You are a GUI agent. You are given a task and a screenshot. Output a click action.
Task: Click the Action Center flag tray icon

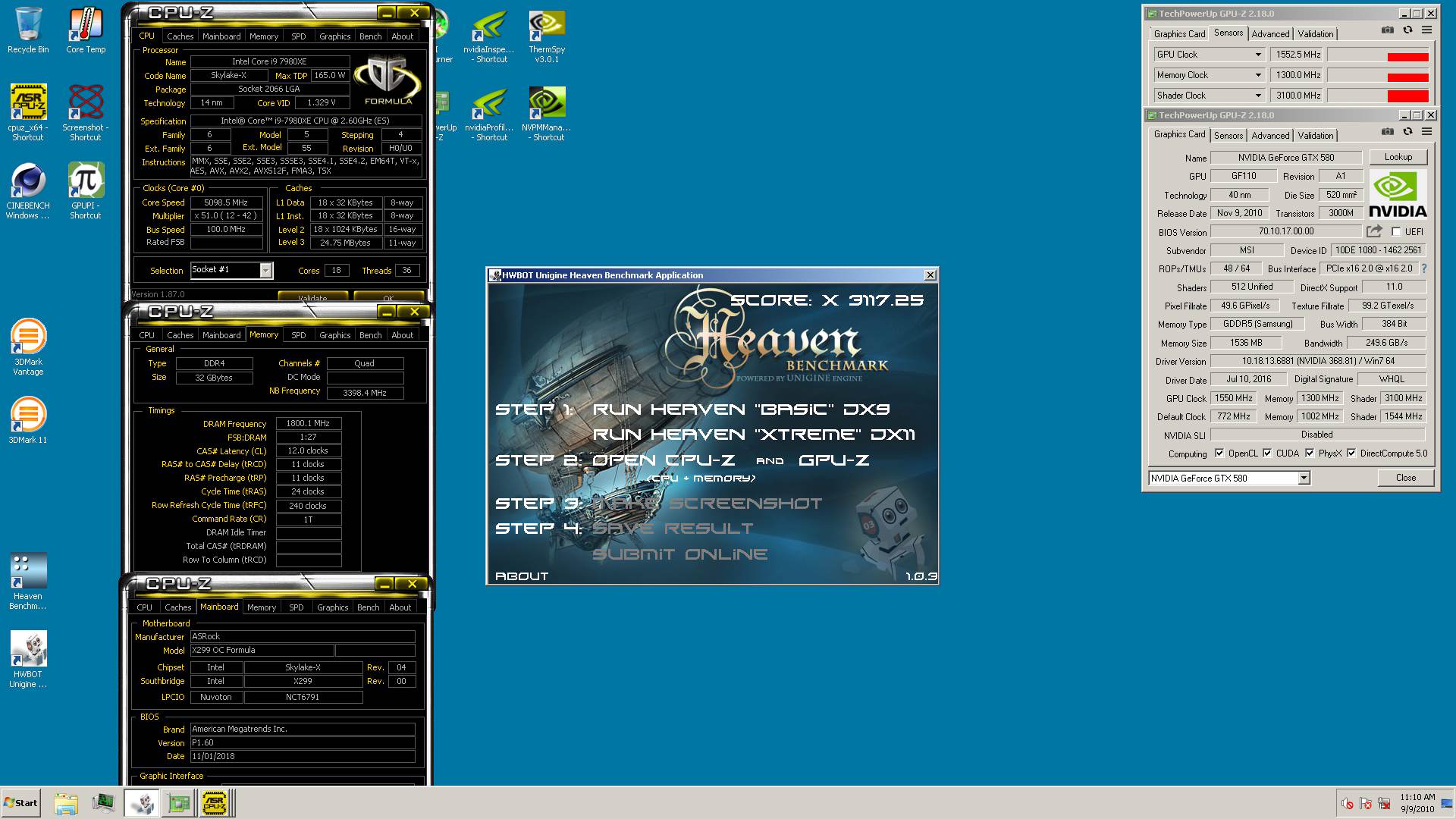1366,804
